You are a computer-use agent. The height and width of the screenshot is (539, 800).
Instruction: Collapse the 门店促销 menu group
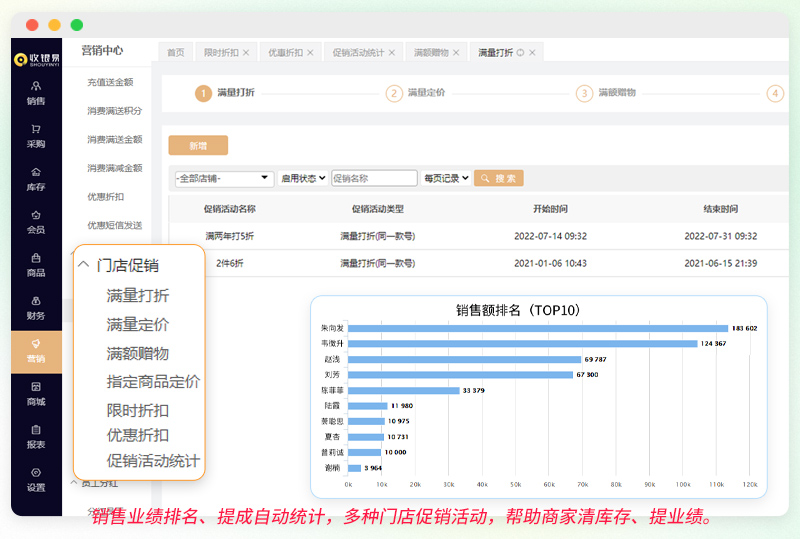[84, 264]
